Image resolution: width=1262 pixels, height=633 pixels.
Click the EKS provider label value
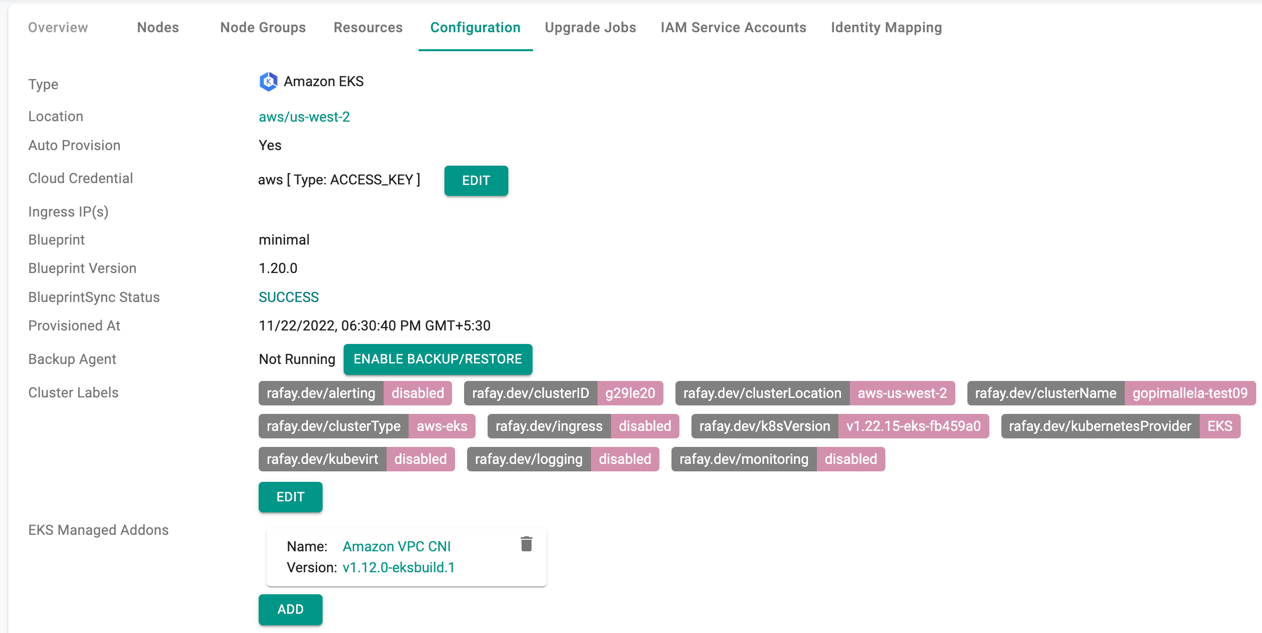point(1220,426)
